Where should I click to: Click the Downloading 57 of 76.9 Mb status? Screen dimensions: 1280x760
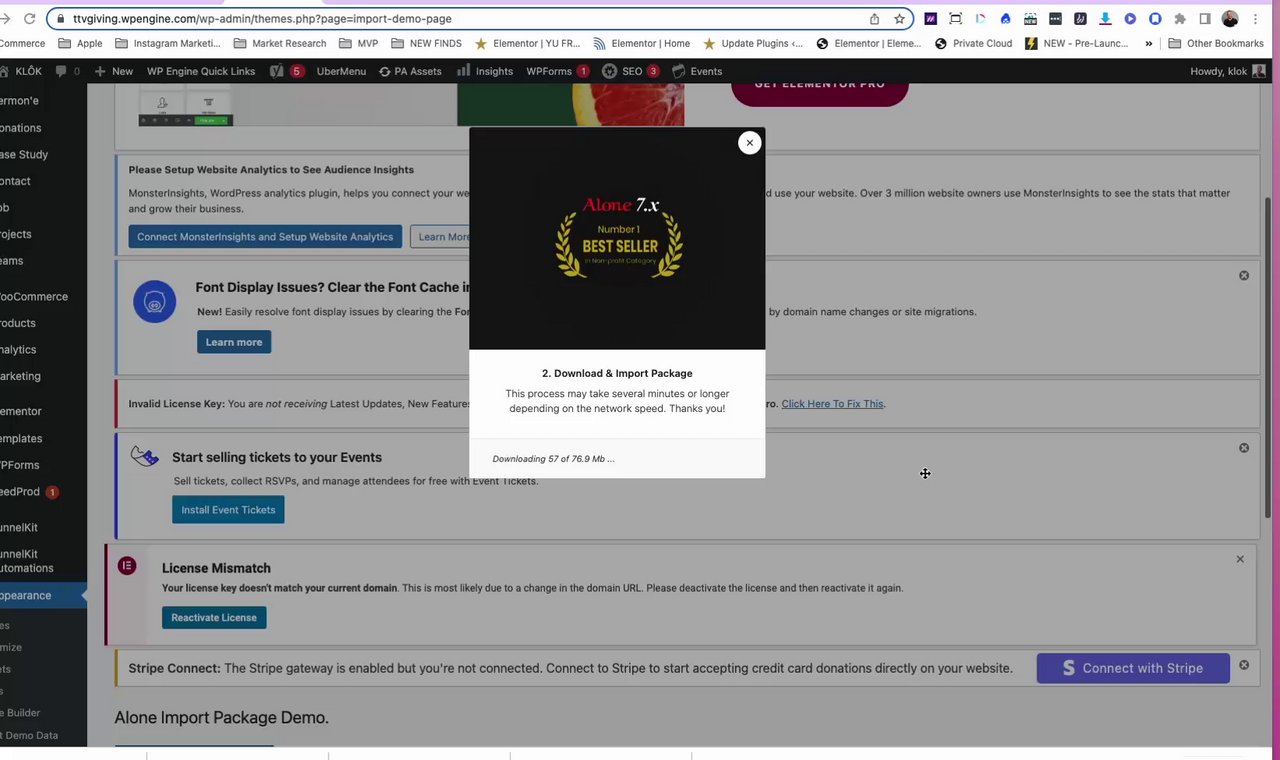coord(553,459)
